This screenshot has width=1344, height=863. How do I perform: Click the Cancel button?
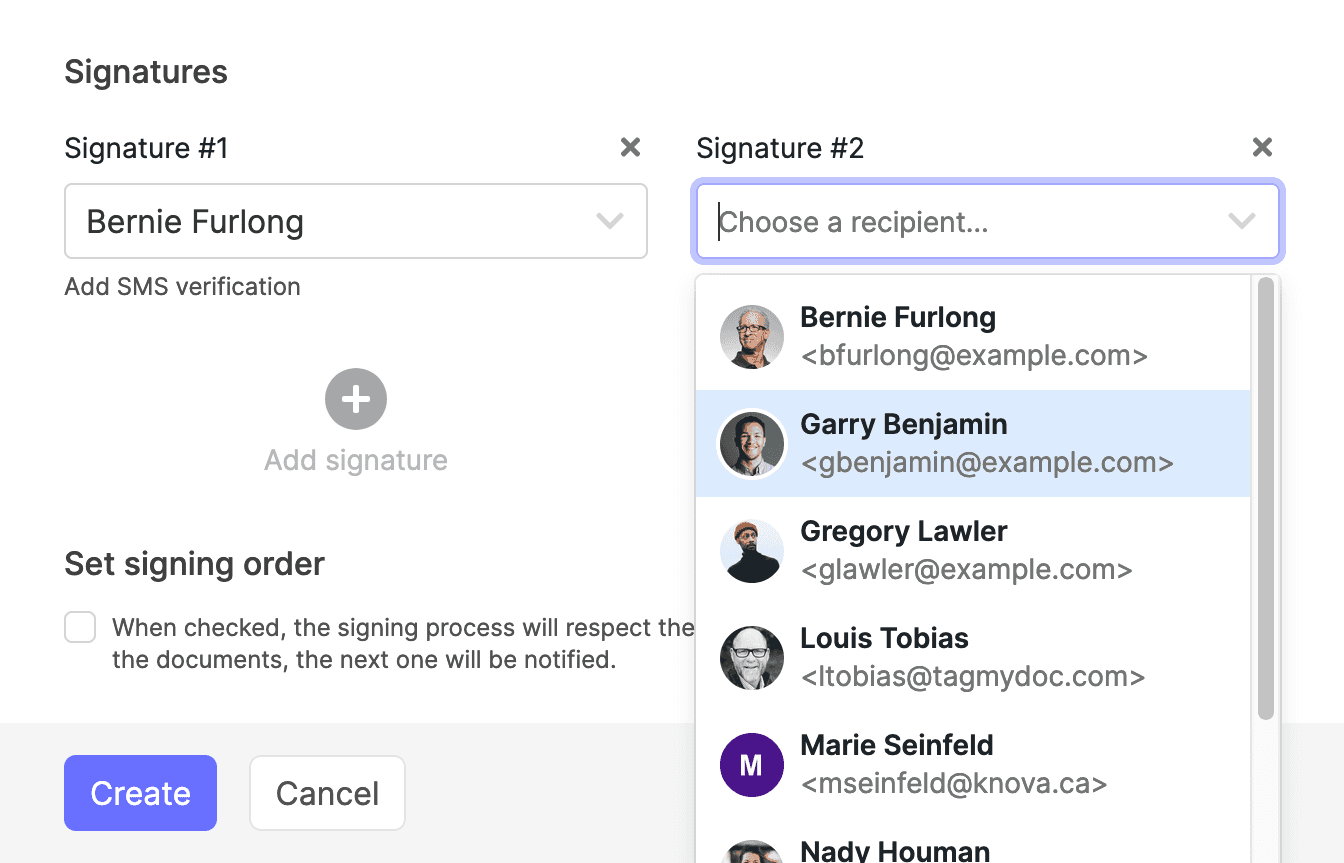point(327,793)
